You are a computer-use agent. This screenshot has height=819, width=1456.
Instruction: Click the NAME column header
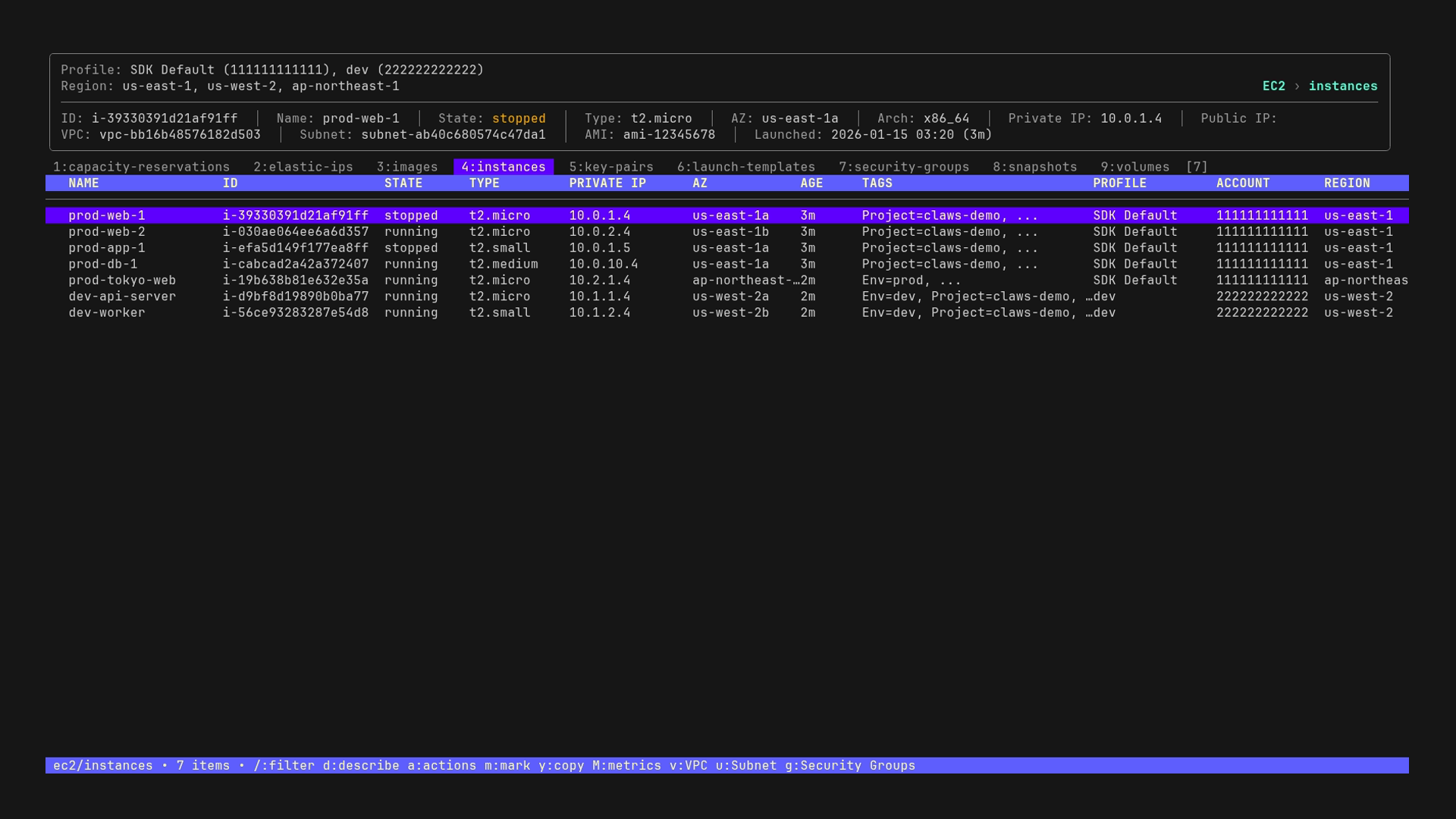84,183
